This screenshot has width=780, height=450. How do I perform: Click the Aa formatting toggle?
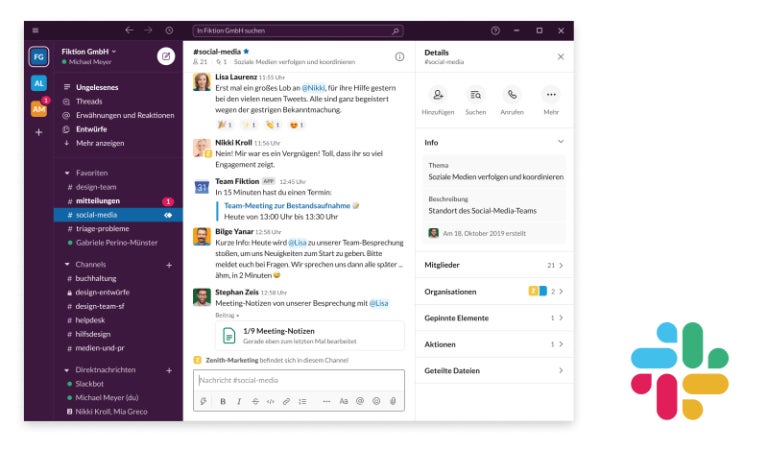(x=343, y=401)
